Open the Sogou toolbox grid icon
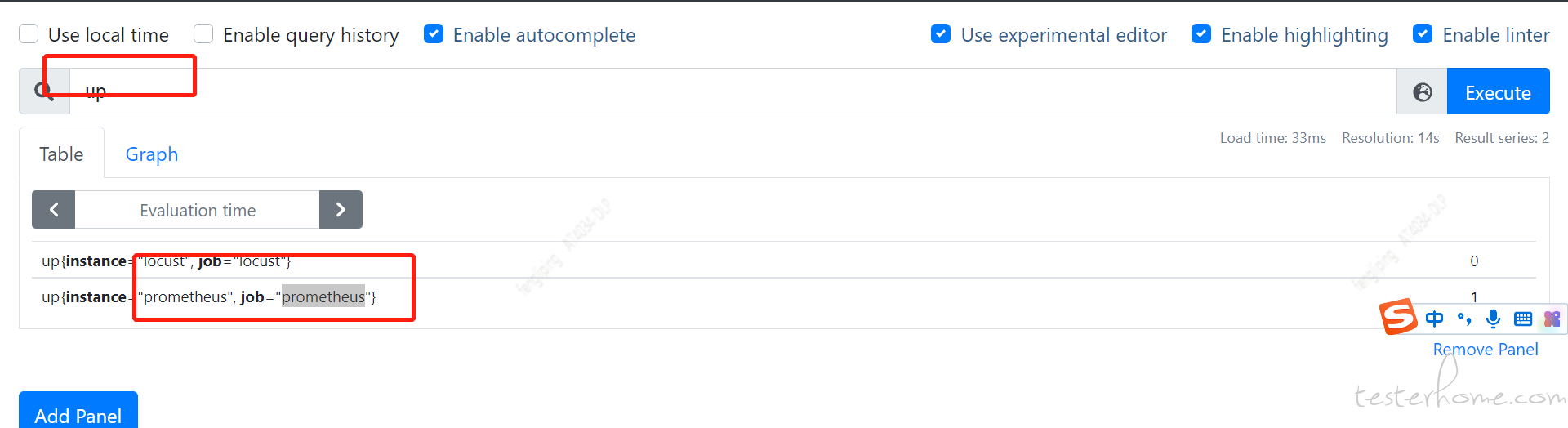This screenshot has width=1568, height=428. (x=1552, y=319)
